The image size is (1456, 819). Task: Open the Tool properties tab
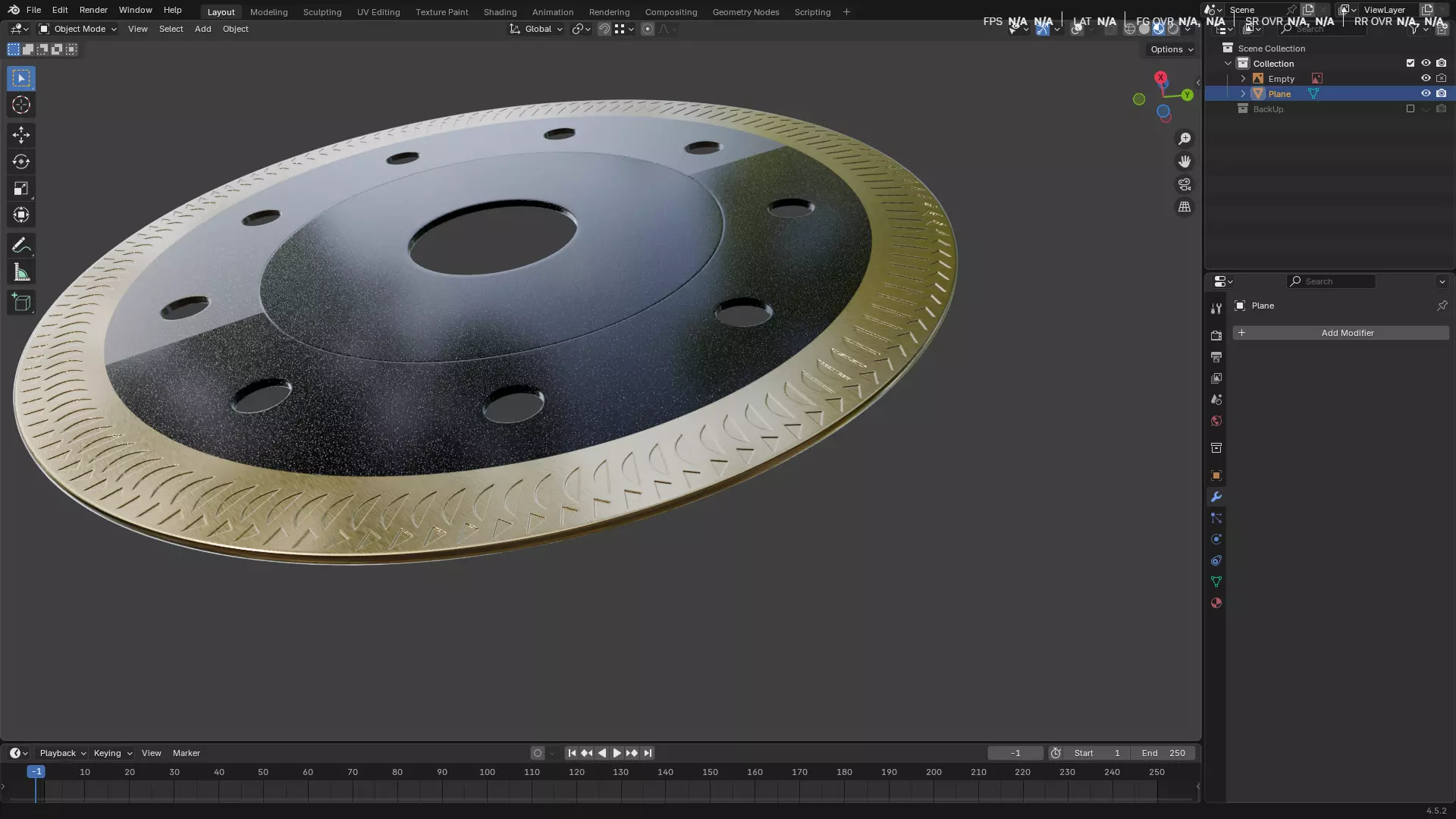(x=1216, y=309)
